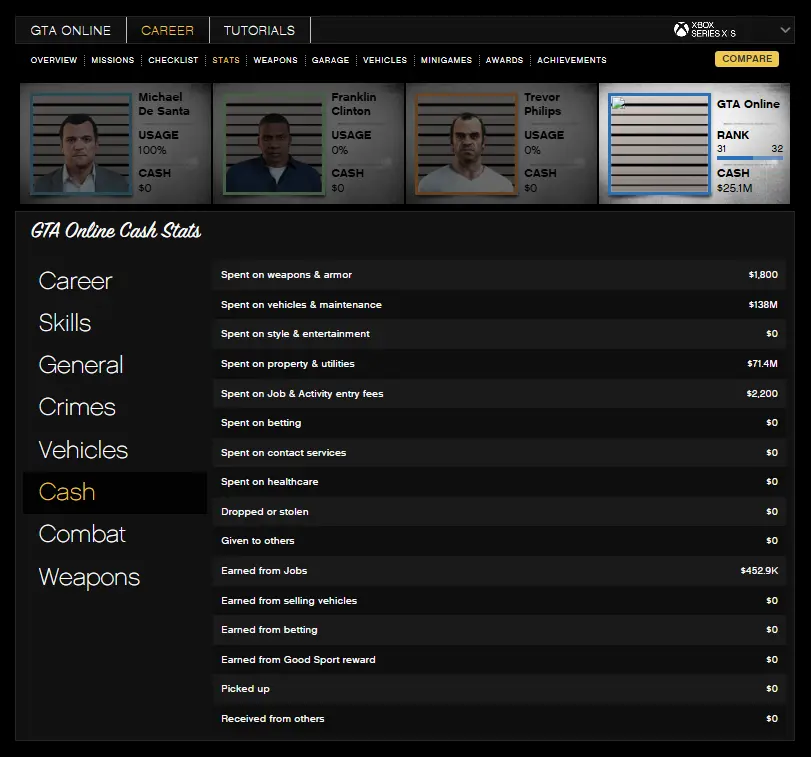Open the Tutorials tab
The image size is (811, 757).
click(x=259, y=30)
